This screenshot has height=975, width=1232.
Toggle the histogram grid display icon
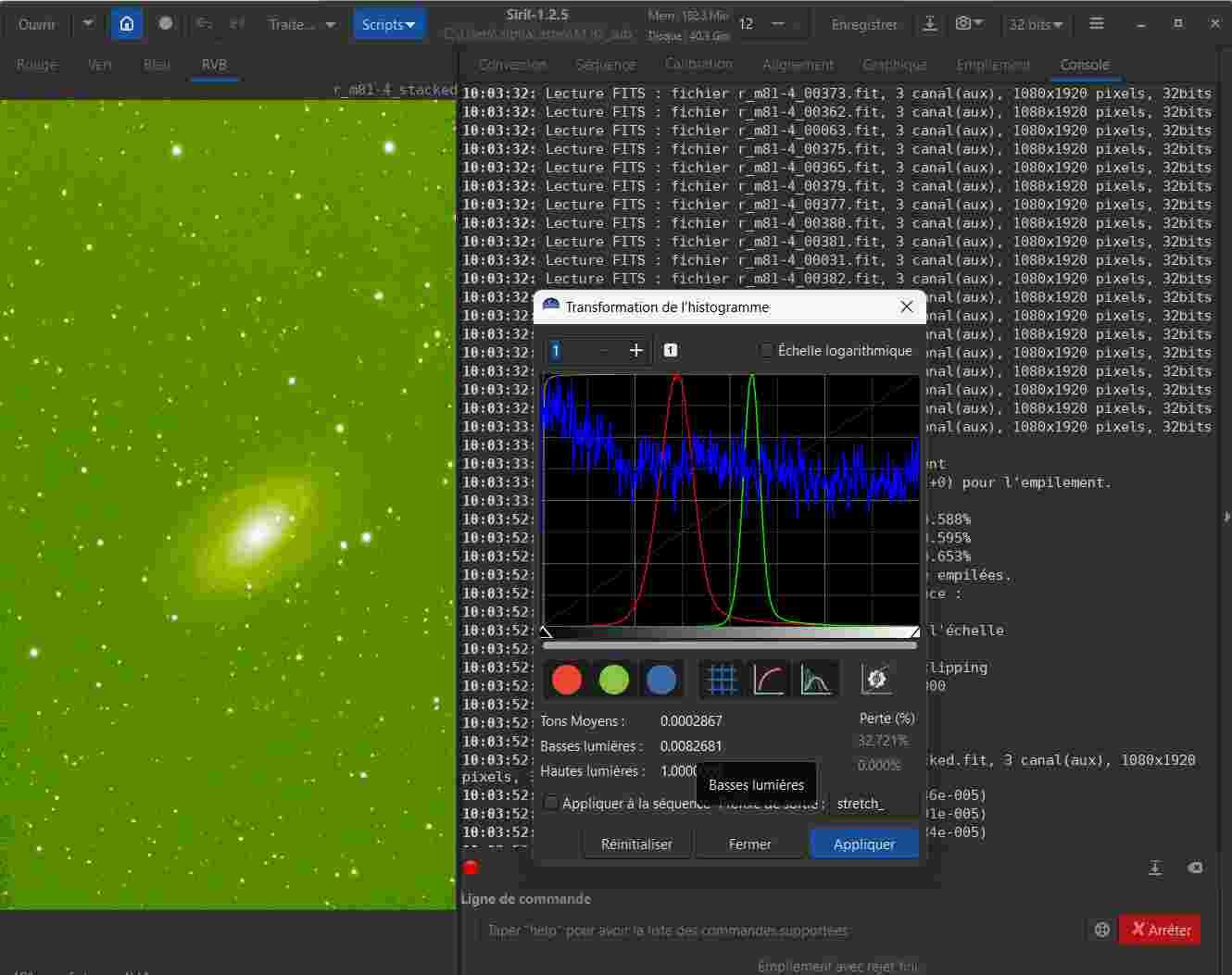click(722, 680)
